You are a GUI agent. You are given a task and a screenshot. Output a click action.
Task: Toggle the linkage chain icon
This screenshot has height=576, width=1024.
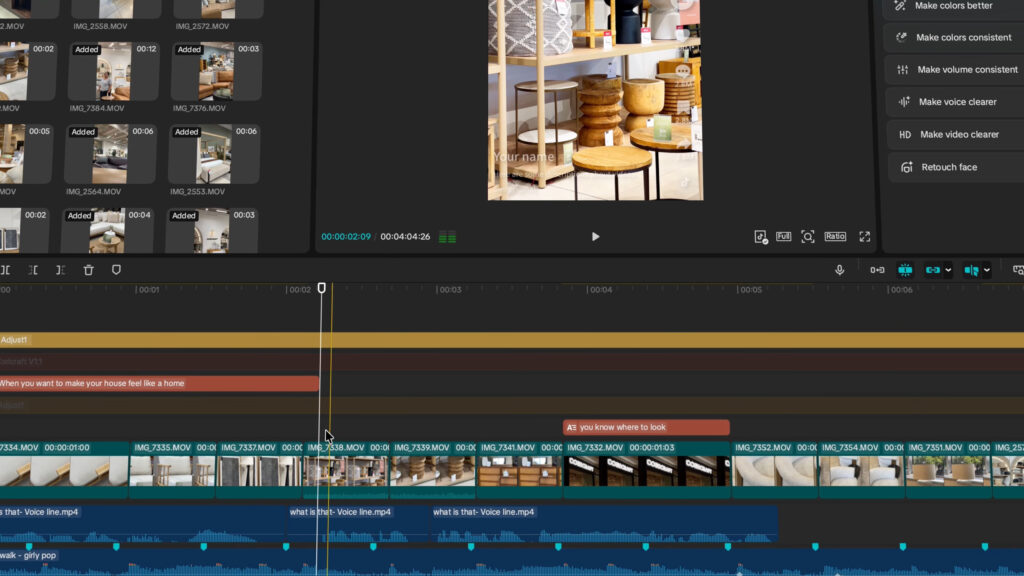click(x=933, y=270)
